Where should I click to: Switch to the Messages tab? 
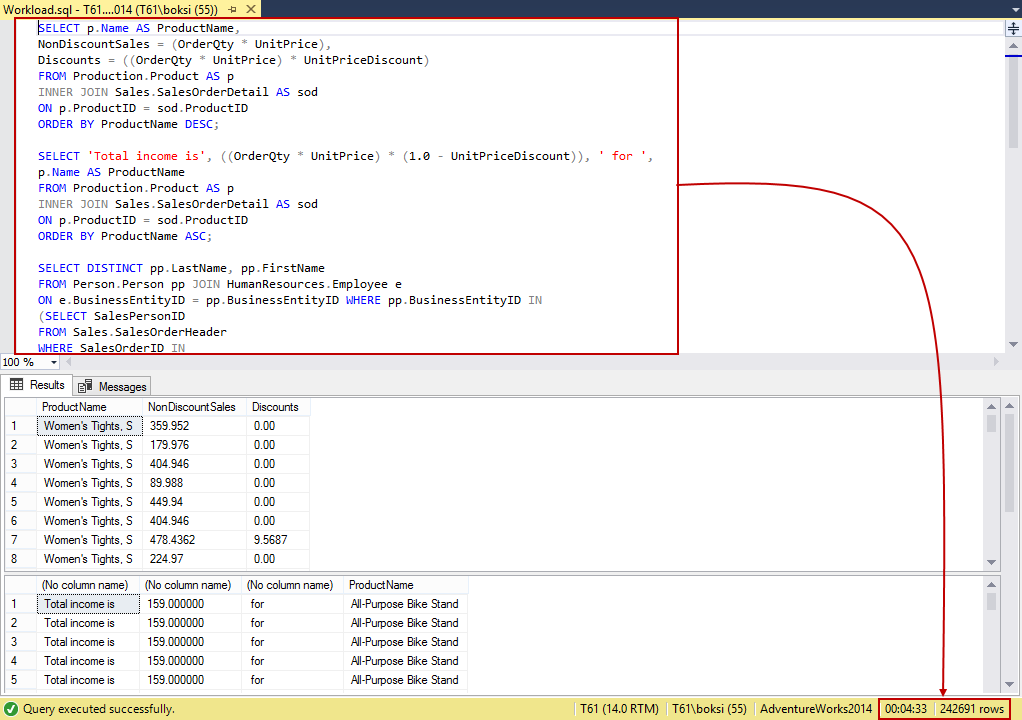[x=112, y=386]
